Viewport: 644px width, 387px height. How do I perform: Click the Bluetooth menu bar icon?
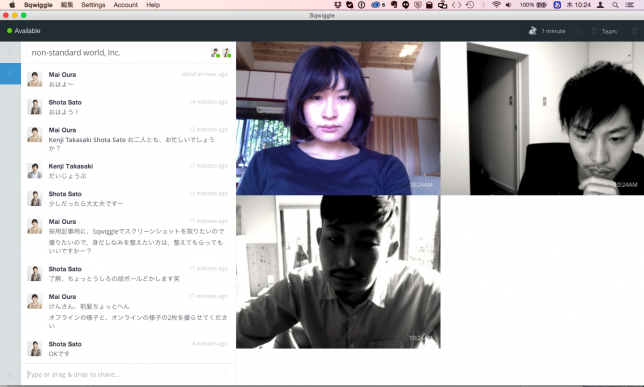point(483,5)
